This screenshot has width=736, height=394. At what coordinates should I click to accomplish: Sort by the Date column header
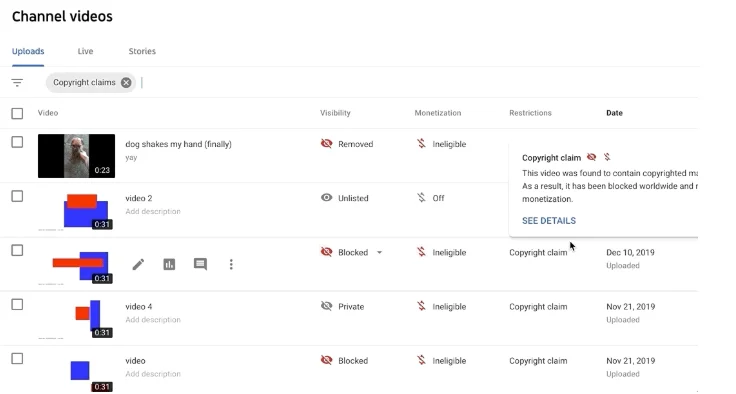[614, 113]
